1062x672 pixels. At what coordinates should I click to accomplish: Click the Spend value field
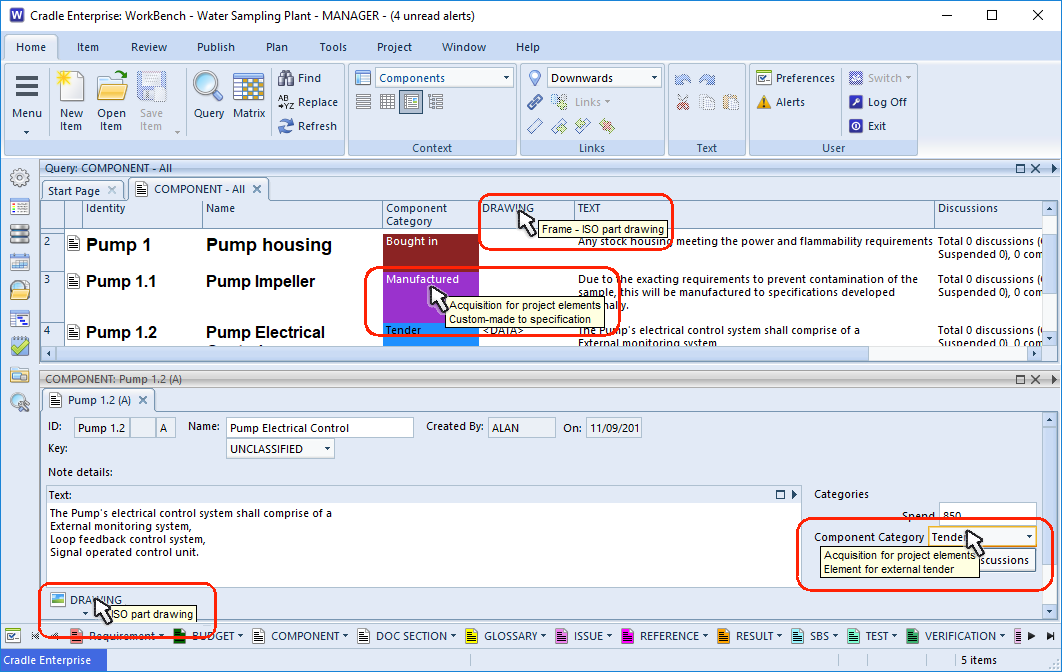pos(987,515)
